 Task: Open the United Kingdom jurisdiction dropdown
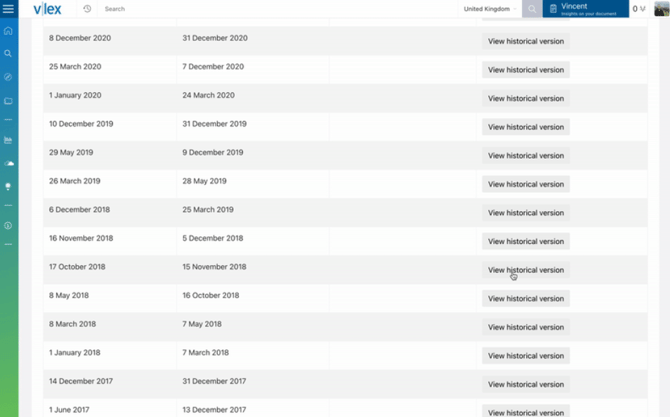coord(490,9)
